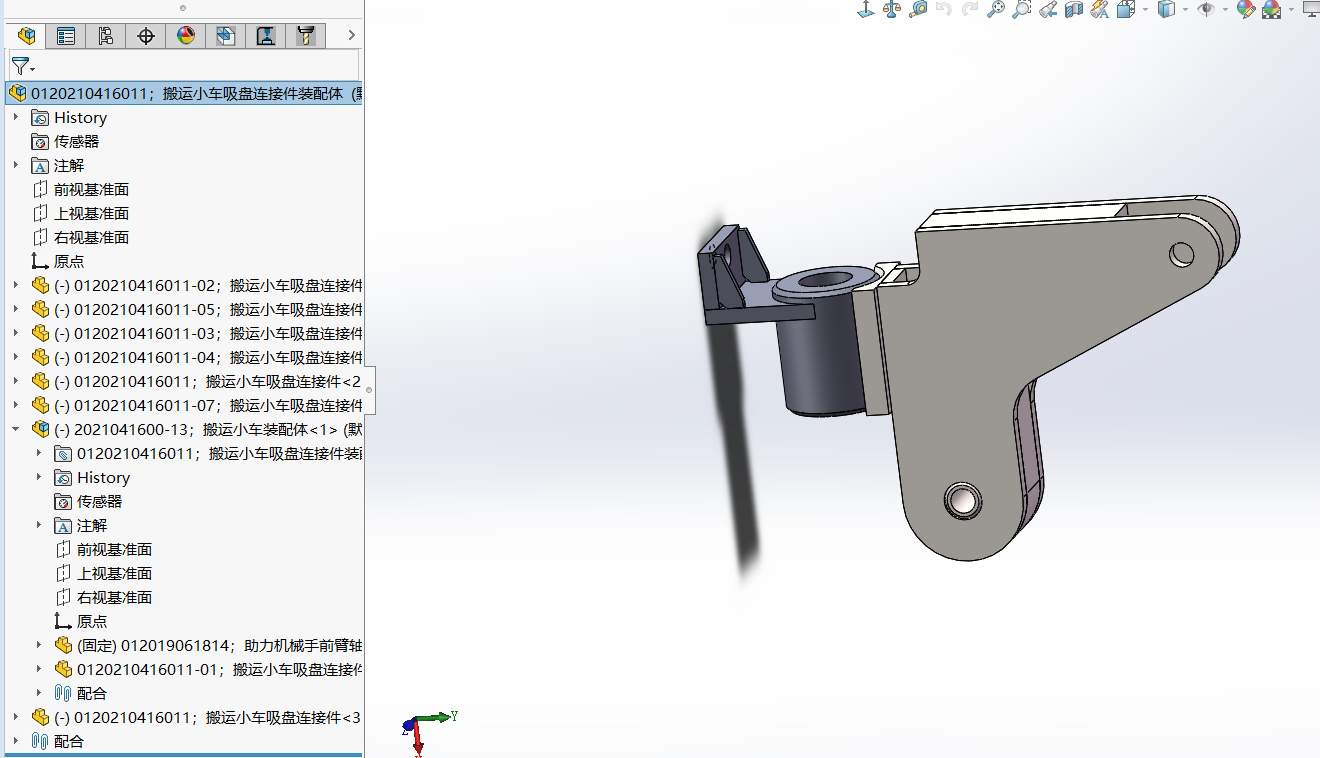The image size is (1320, 758).
Task: Open the Dynamic Annotation Views icon
Action: tap(1100, 9)
